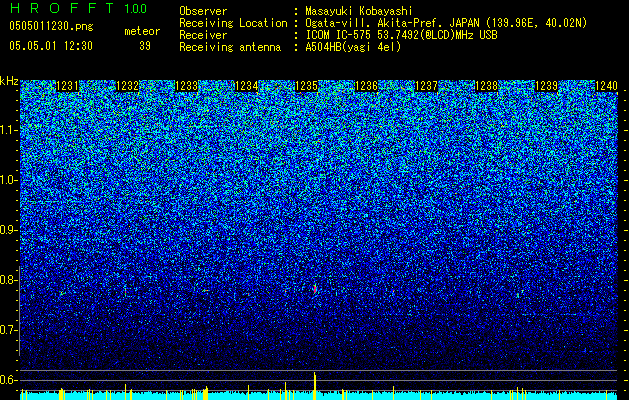
Task: Click the 1233 time marker
Action: pos(187,86)
